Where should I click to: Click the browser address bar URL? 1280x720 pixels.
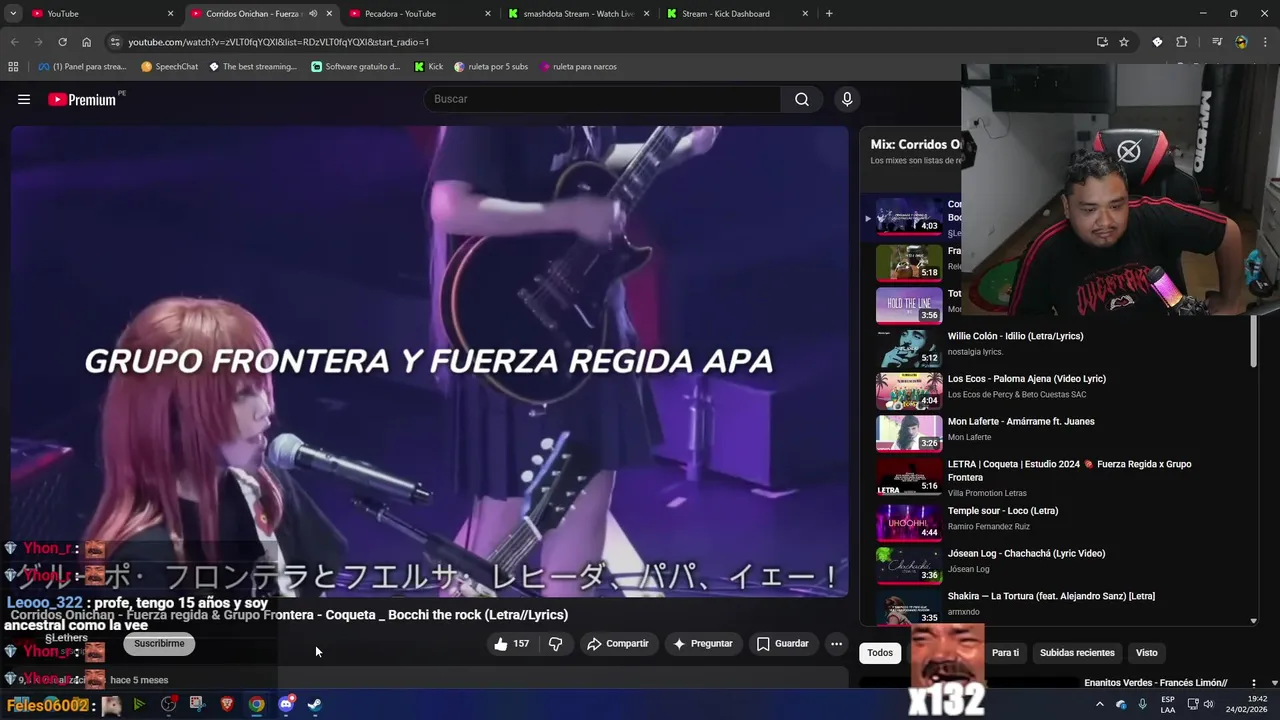pyautogui.click(x=278, y=42)
